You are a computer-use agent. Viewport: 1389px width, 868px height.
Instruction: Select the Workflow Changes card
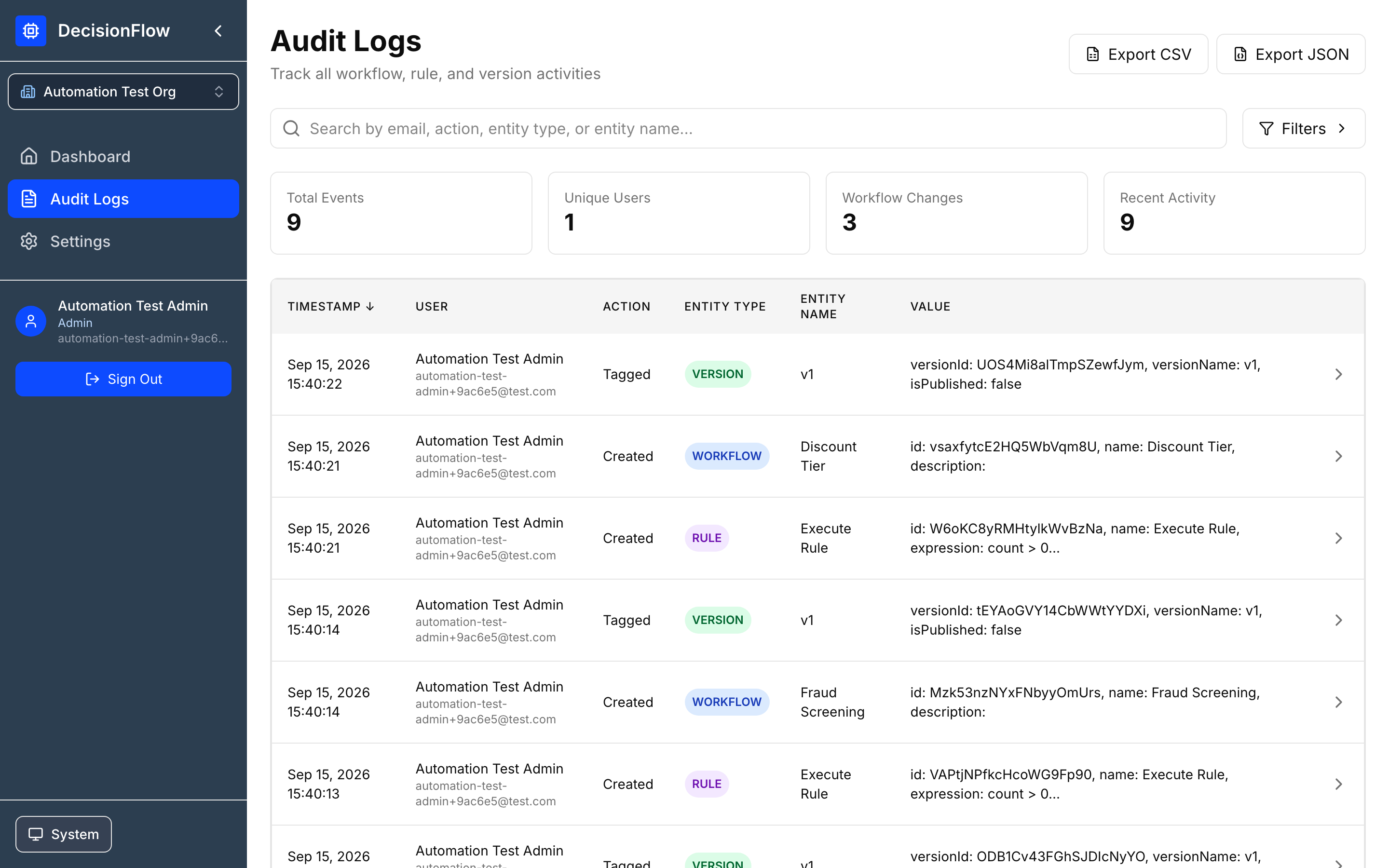pyautogui.click(x=957, y=213)
